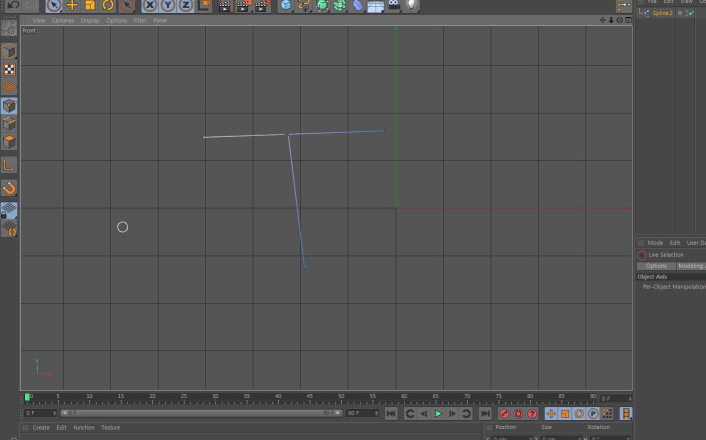Screen dimensions: 706x440
Task: Select the Live Selection tool in top toolbar
Action: [x=54, y=5]
